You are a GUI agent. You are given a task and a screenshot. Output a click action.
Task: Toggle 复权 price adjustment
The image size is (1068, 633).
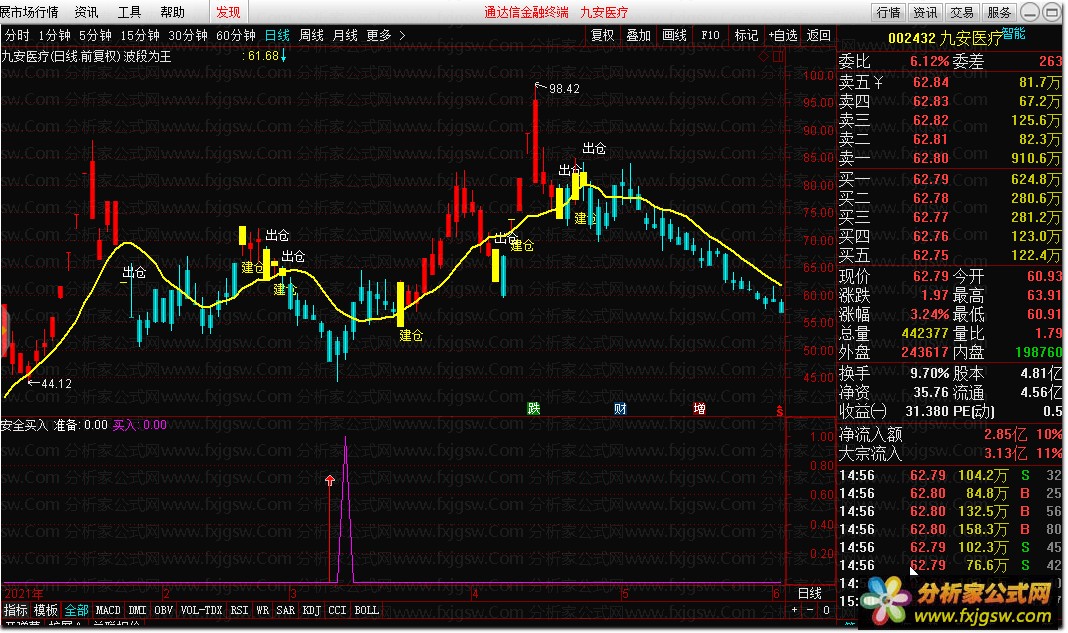click(602, 35)
